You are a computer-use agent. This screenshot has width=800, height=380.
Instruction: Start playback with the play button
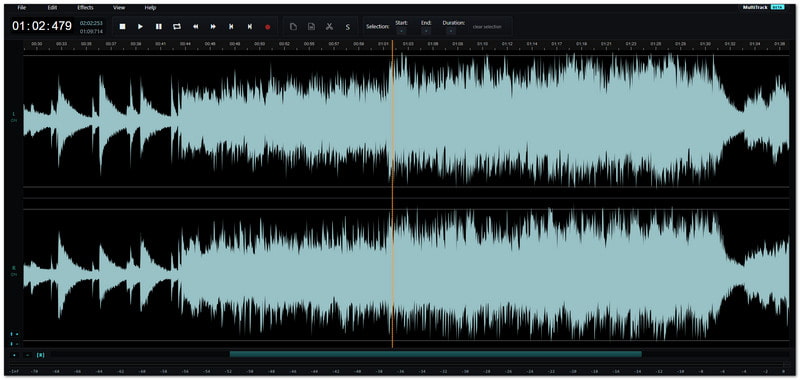tap(140, 27)
